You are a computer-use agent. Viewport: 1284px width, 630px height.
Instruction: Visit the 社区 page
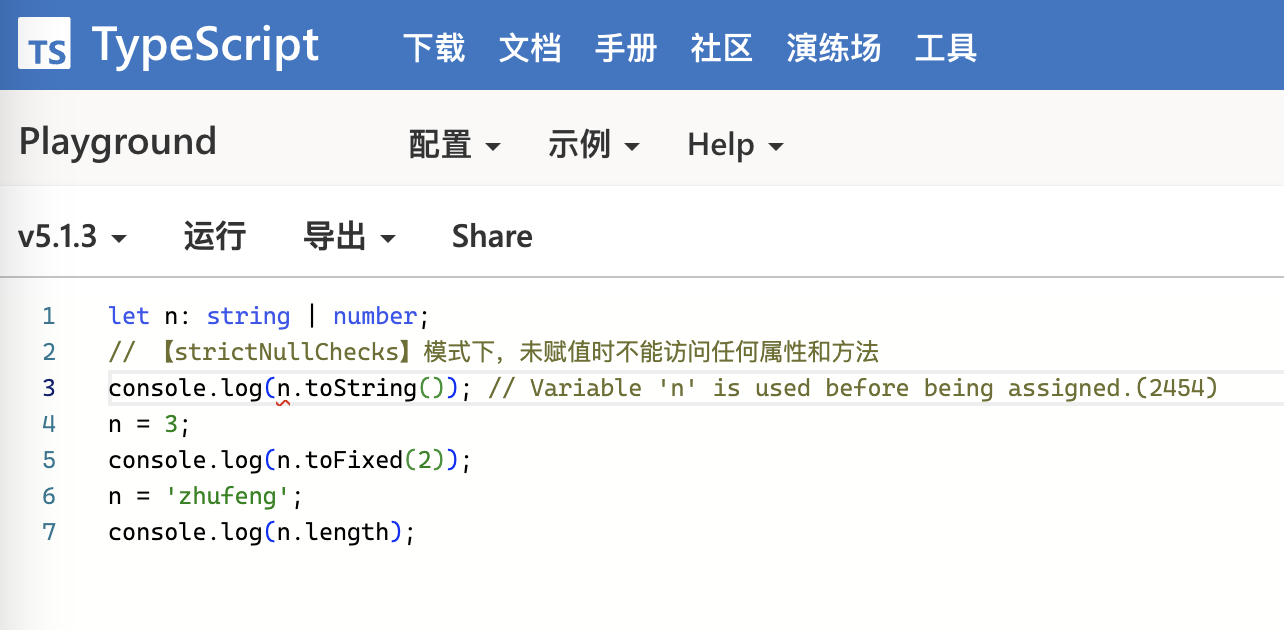(721, 48)
